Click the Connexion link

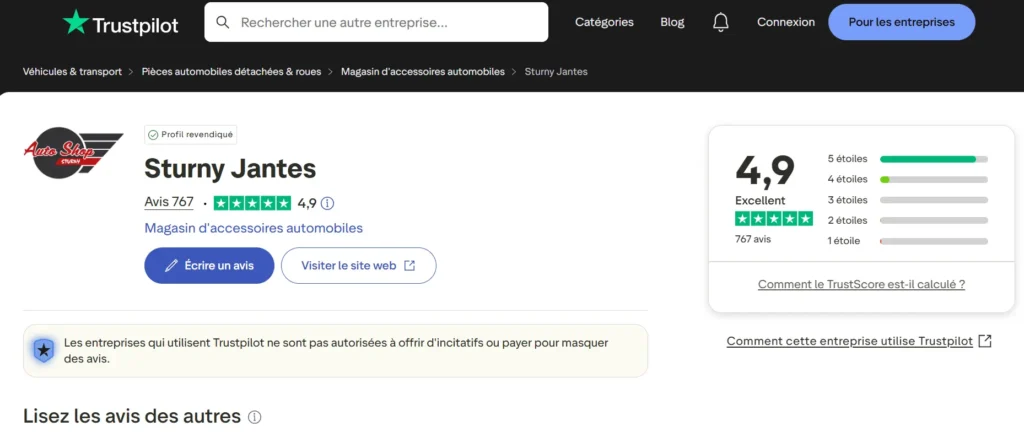(x=786, y=22)
